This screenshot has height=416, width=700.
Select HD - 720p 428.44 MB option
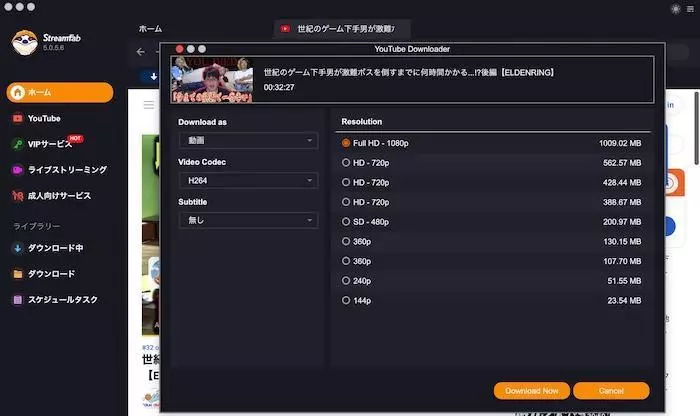pos(492,183)
